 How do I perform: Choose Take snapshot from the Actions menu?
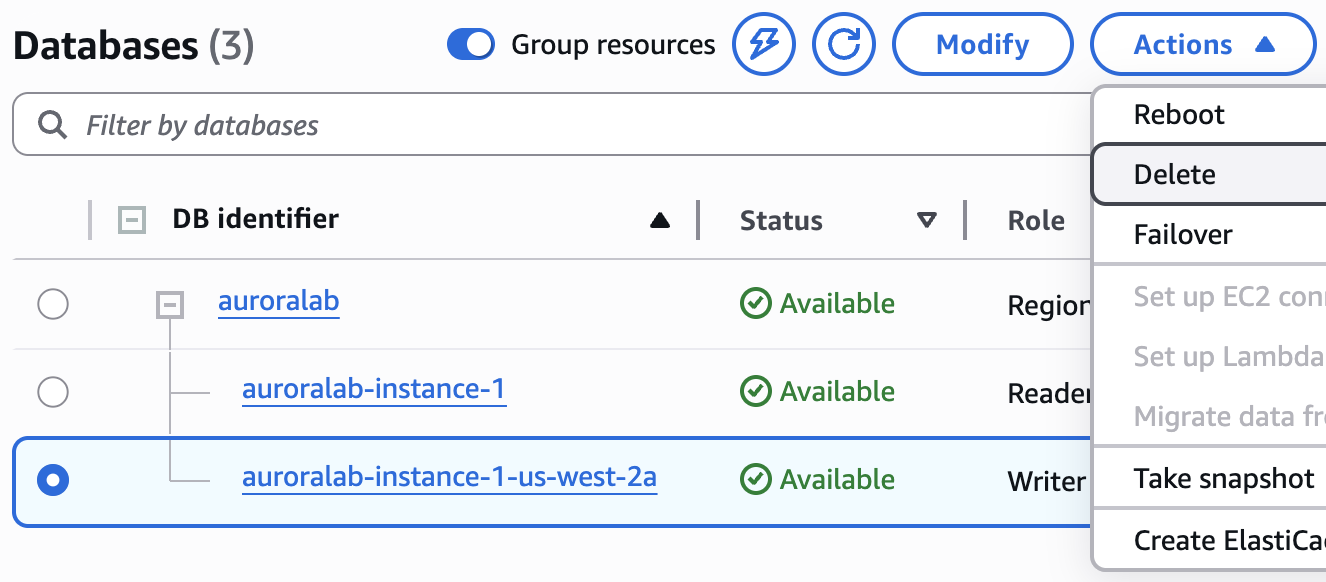(x=1209, y=478)
